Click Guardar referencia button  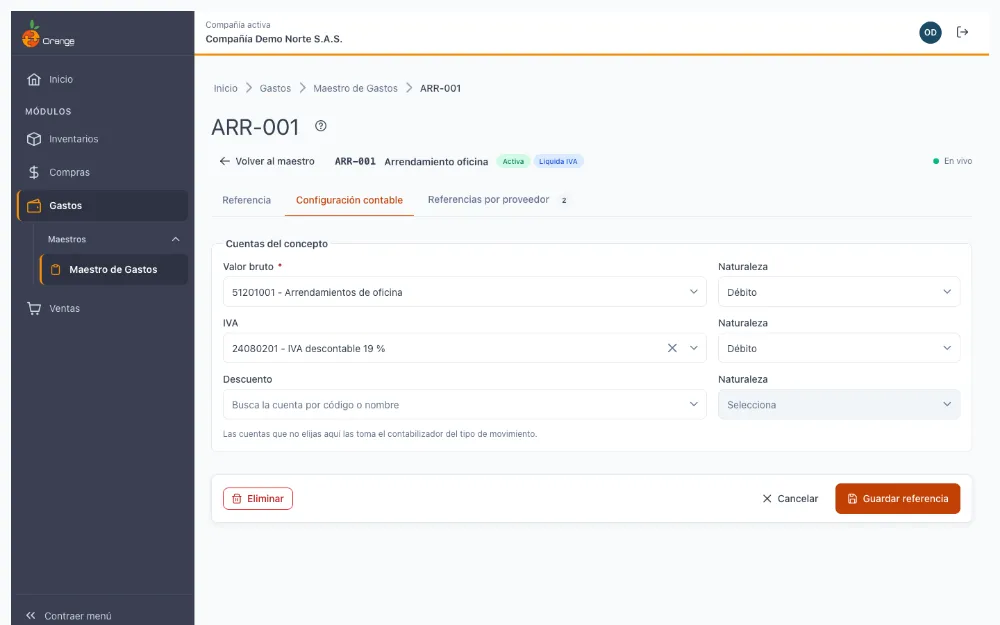point(897,499)
